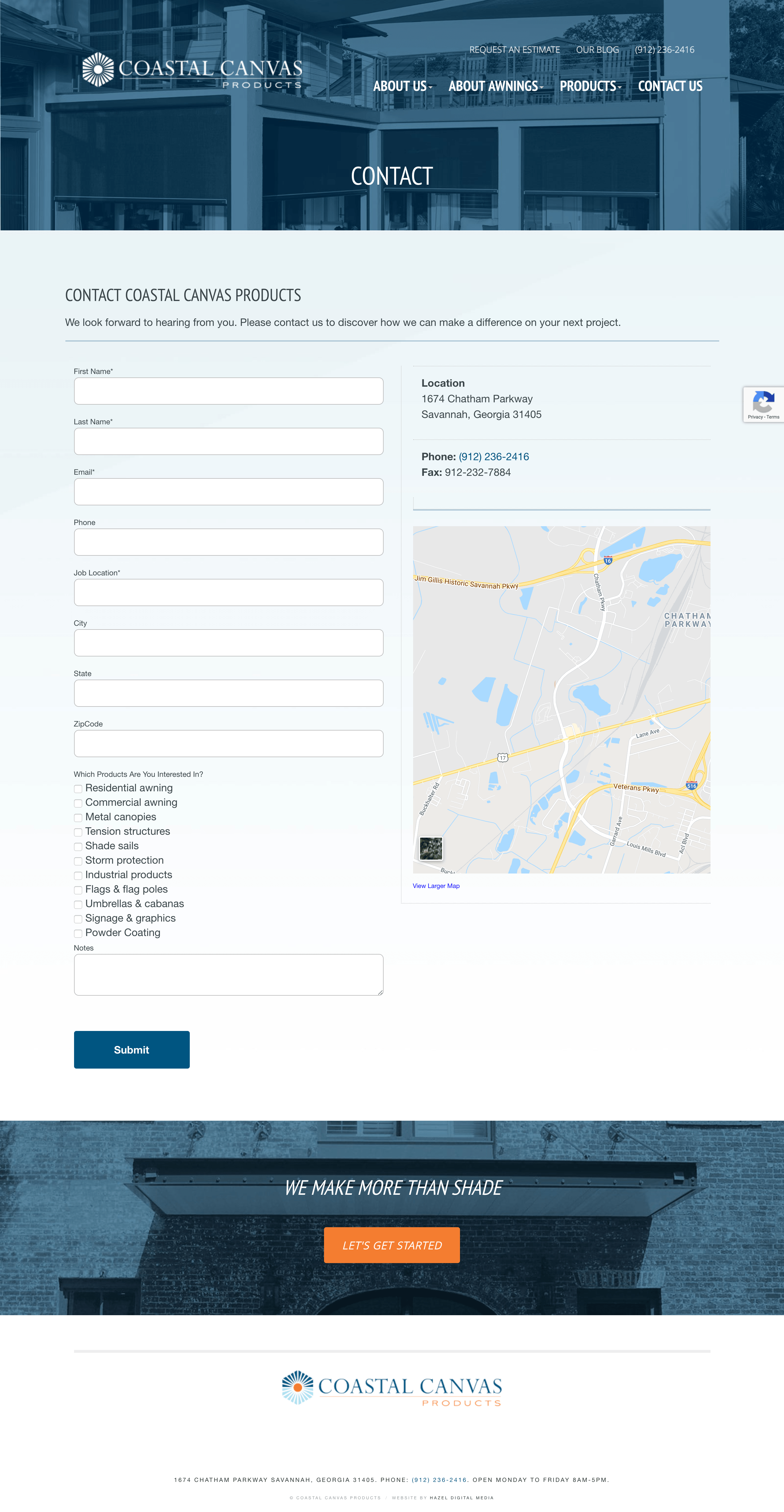
Task: Focus the Last Name input field
Action: [x=228, y=441]
